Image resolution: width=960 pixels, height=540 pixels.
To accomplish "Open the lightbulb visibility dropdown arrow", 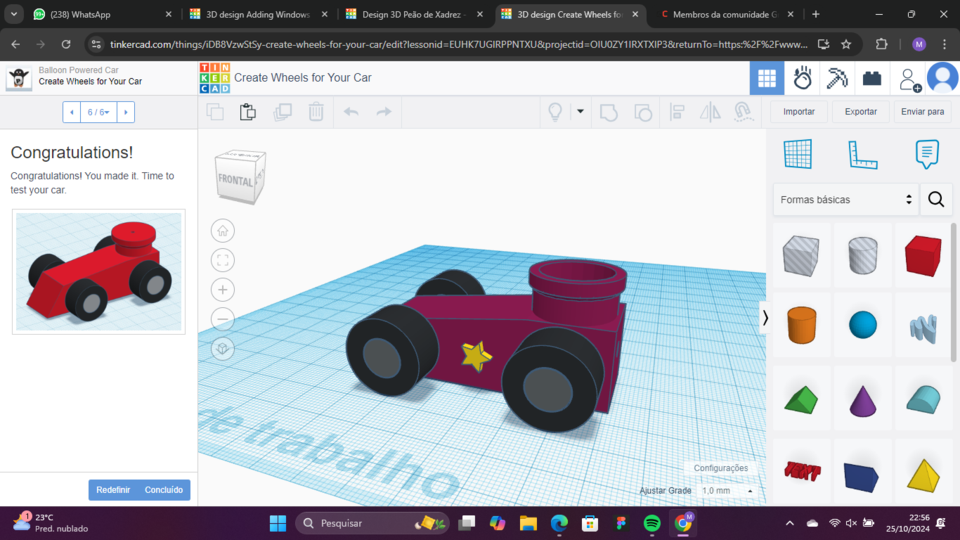I will click(580, 111).
